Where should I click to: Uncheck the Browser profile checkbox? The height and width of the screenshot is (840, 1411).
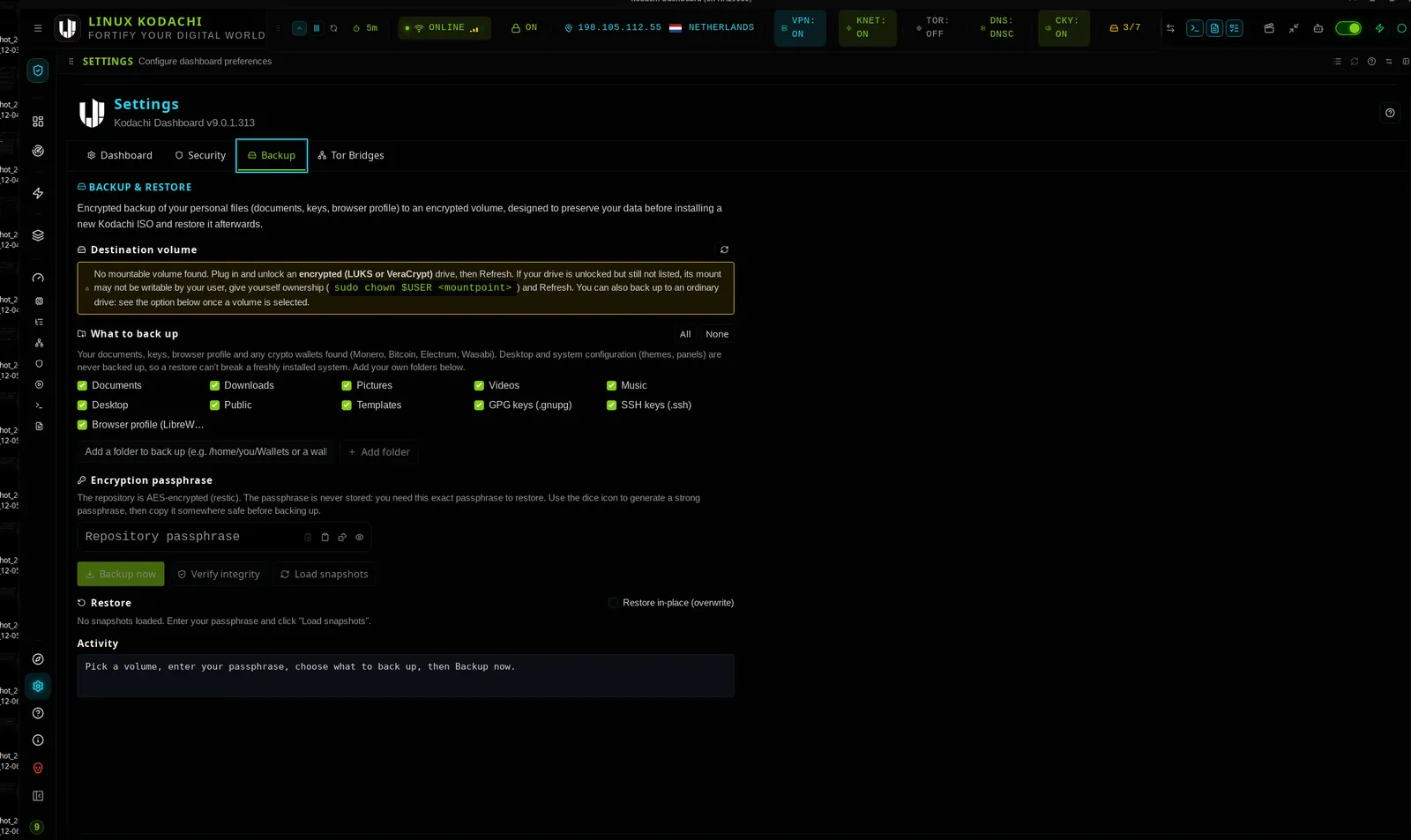click(82, 425)
